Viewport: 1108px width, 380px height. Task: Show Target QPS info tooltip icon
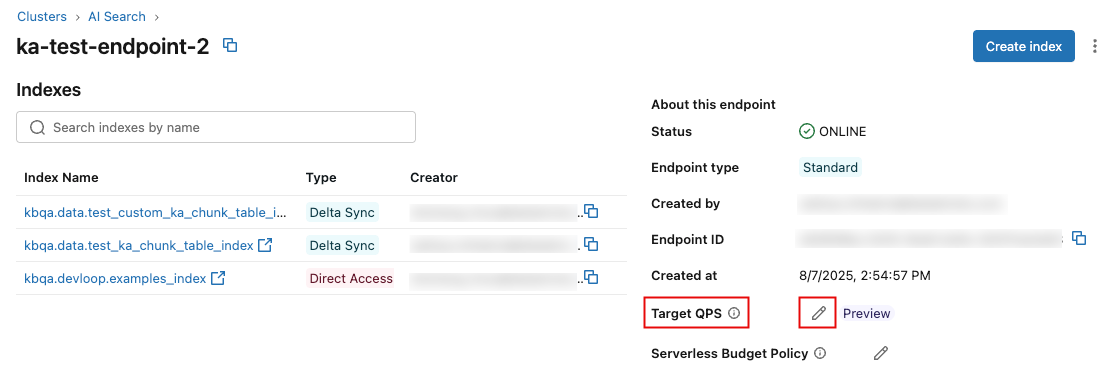coord(734,314)
